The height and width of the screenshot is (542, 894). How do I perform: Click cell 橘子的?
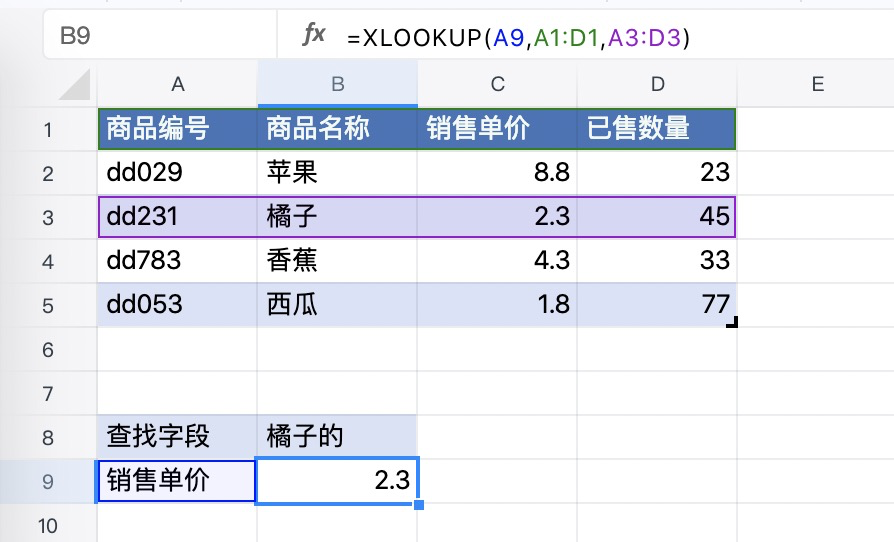pos(338,437)
